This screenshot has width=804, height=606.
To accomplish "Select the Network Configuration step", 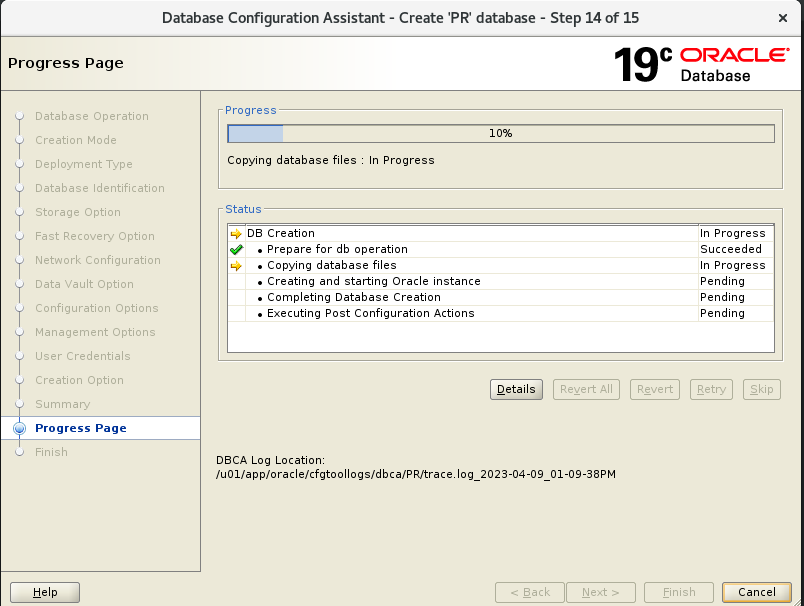I will coord(98,260).
